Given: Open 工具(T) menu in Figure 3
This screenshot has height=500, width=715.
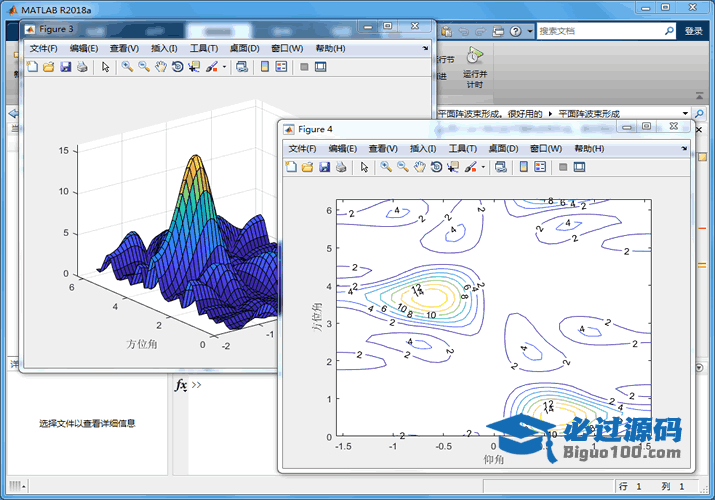Looking at the screenshot, I should pyautogui.click(x=204, y=48).
